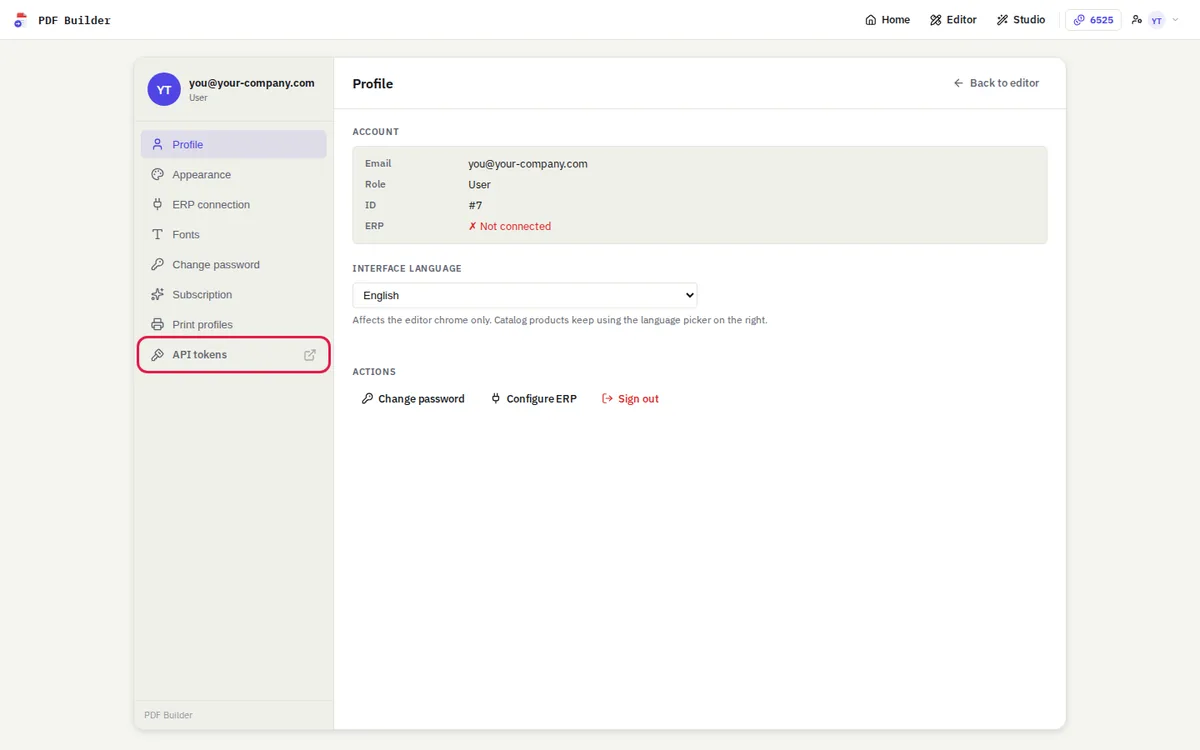Click the large YT avatar in sidebar

click(164, 89)
